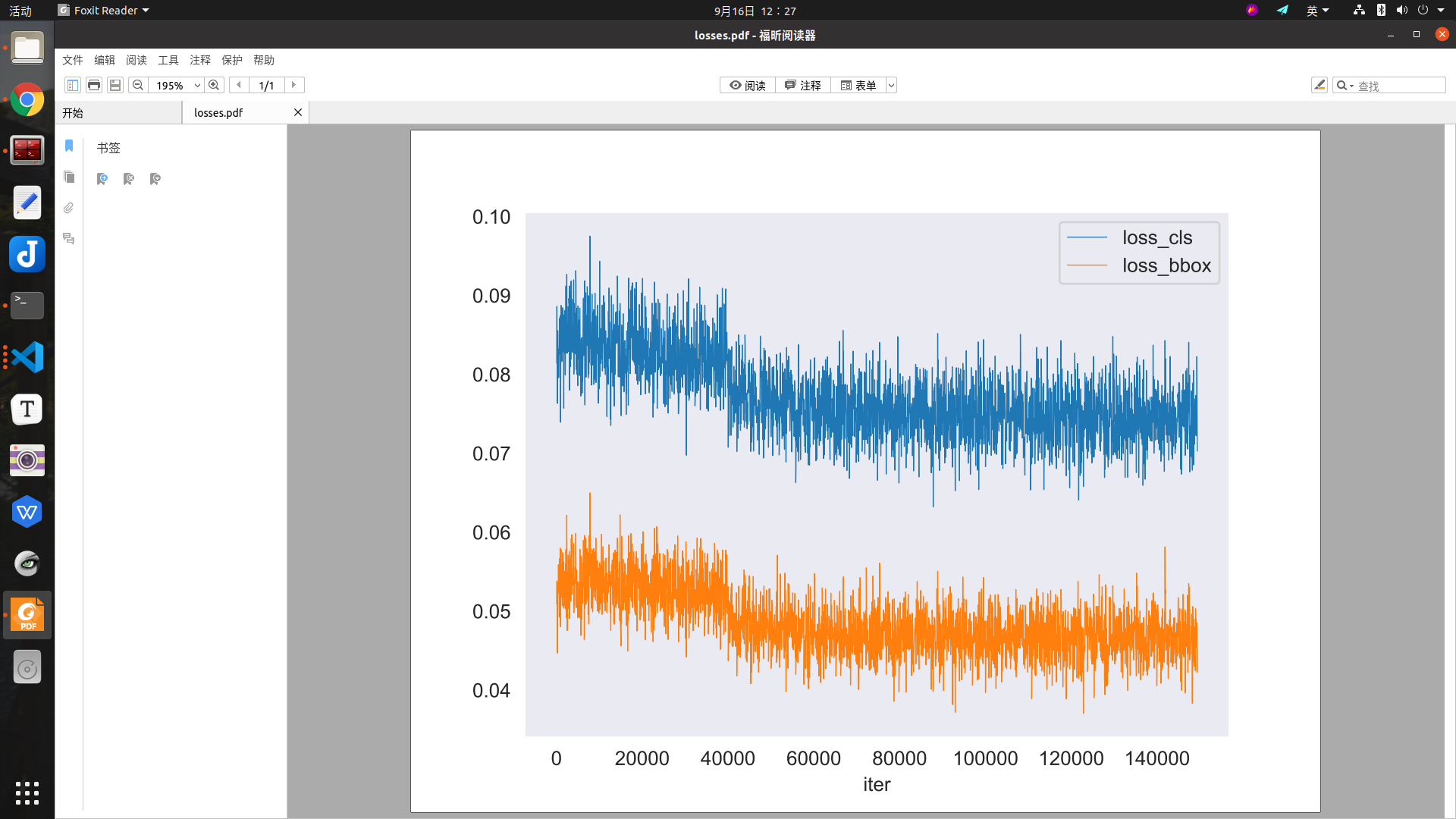Toggle the navigation panel visibility icon

(72, 85)
